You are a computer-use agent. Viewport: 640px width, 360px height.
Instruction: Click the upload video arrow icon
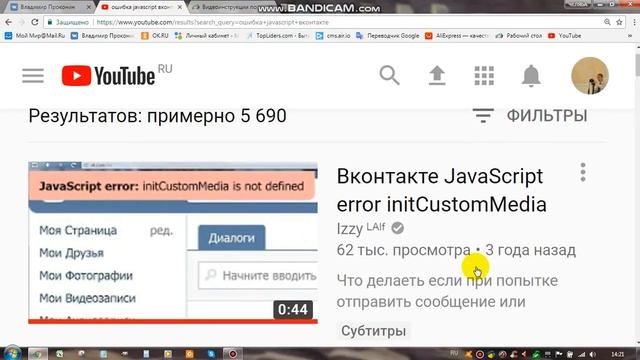point(437,76)
